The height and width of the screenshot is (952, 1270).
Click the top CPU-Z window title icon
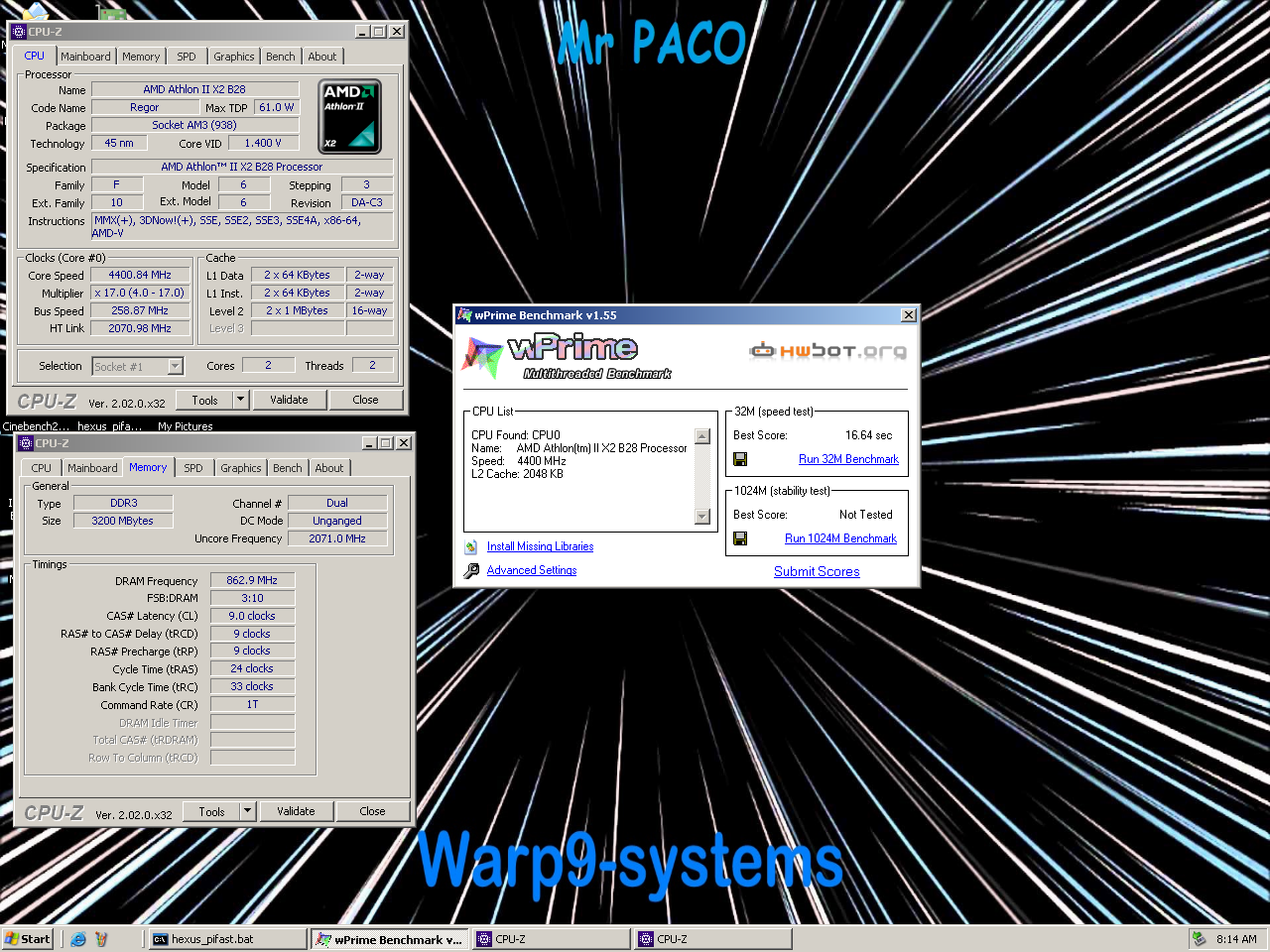pyautogui.click(x=18, y=32)
